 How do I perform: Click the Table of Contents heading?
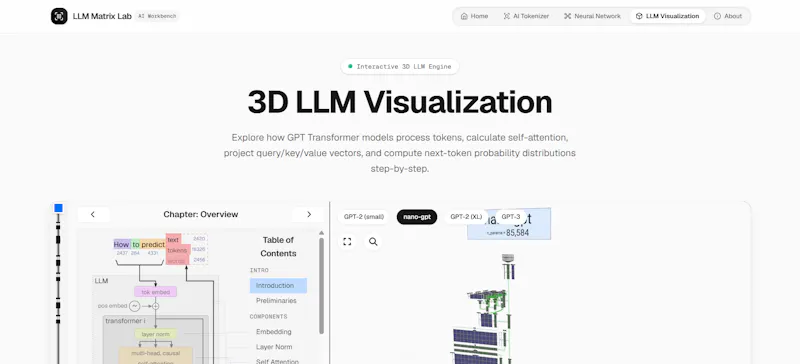[x=279, y=247]
